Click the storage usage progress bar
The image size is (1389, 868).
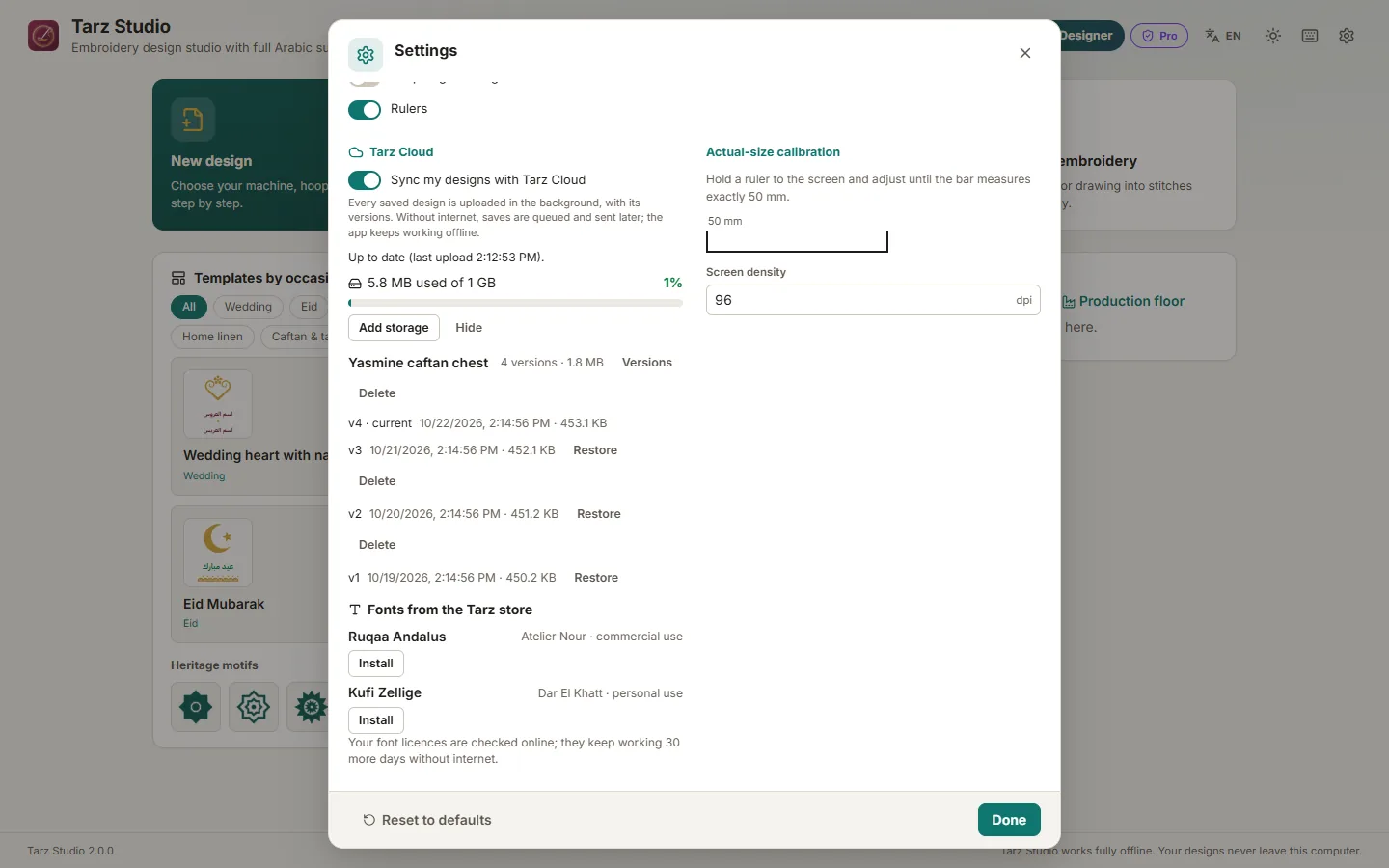[x=515, y=303]
